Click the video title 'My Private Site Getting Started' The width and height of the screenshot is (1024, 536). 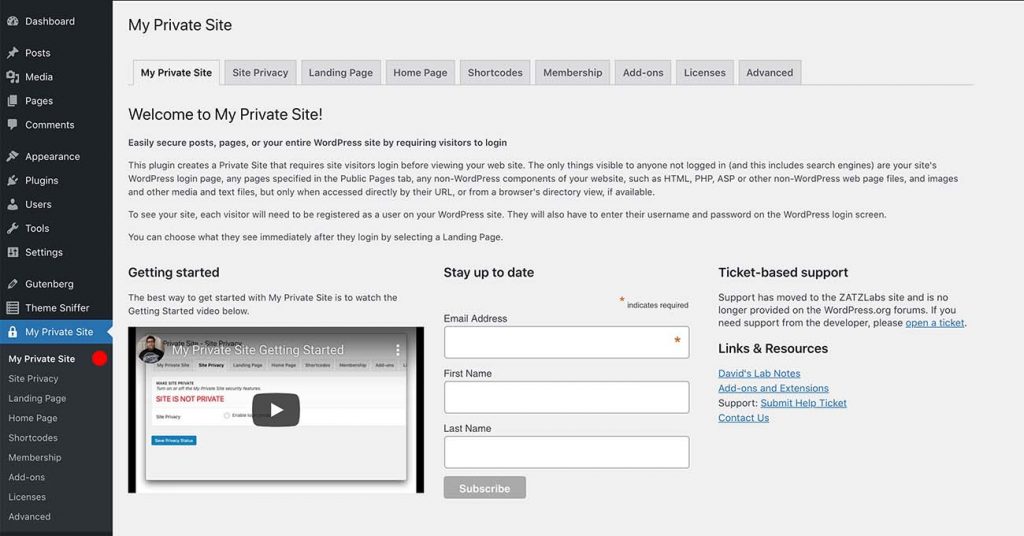click(257, 350)
